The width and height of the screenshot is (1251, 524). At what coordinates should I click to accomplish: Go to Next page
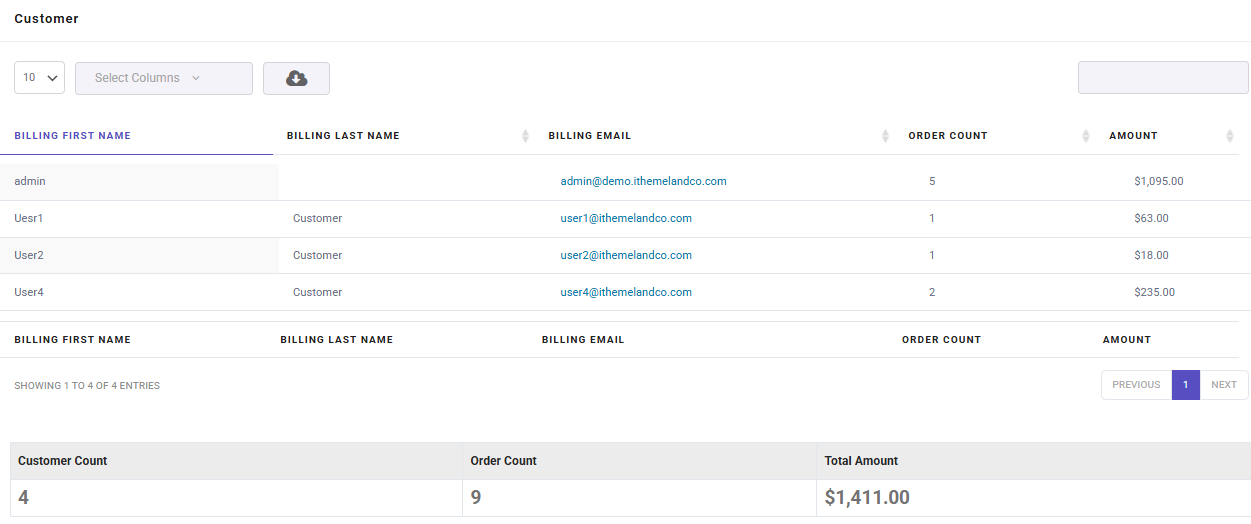pos(1224,385)
